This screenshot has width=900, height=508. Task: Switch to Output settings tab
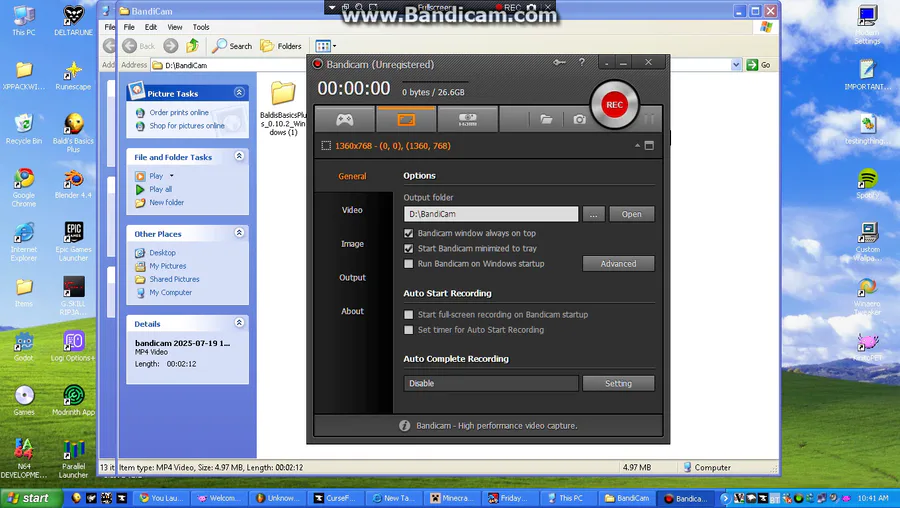click(x=352, y=277)
